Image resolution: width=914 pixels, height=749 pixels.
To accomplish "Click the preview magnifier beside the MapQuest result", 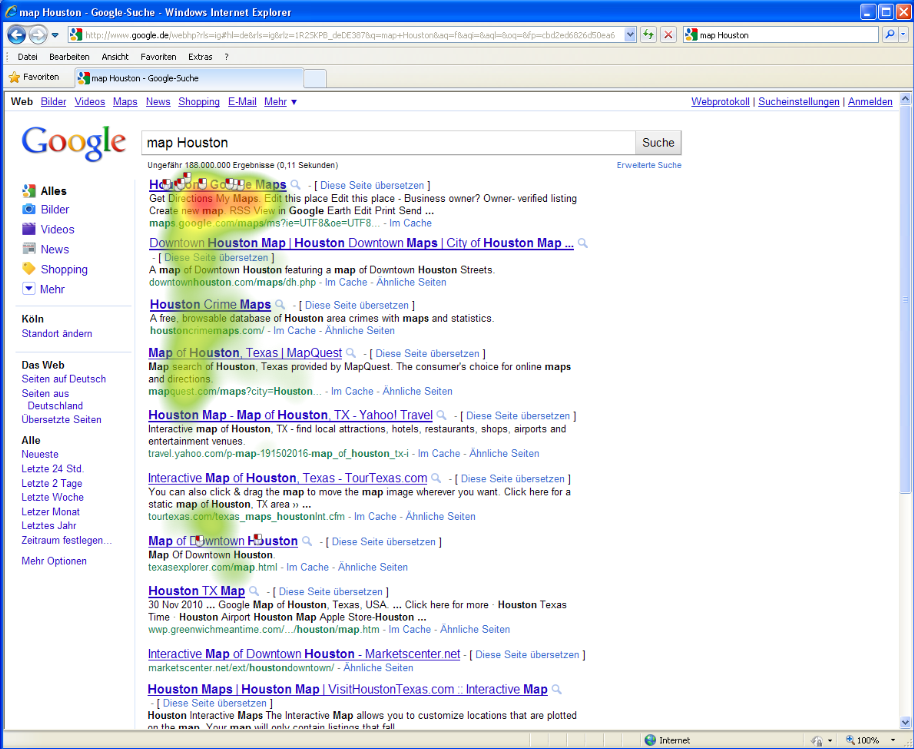I will 350,353.
